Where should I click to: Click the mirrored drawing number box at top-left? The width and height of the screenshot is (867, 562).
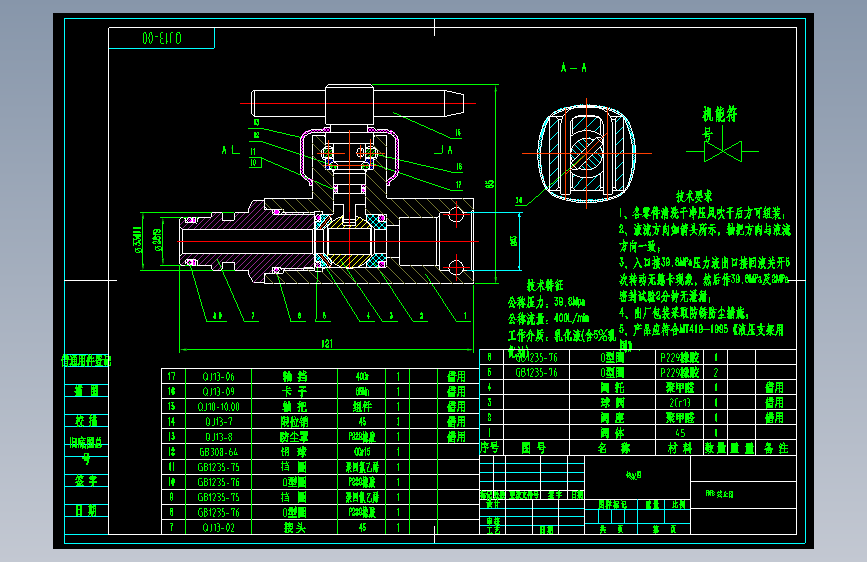point(161,38)
